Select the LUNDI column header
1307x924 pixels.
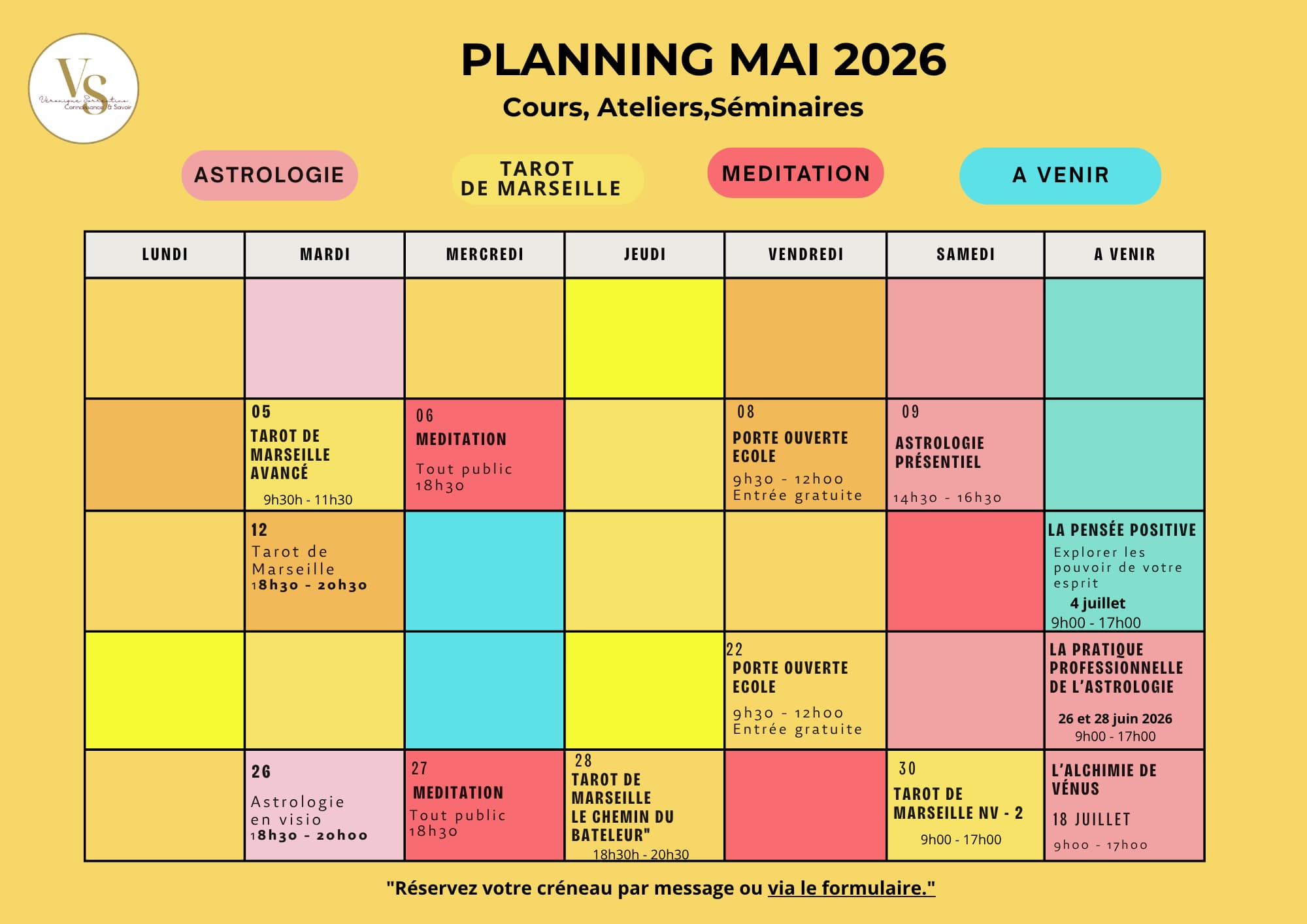[x=165, y=254]
